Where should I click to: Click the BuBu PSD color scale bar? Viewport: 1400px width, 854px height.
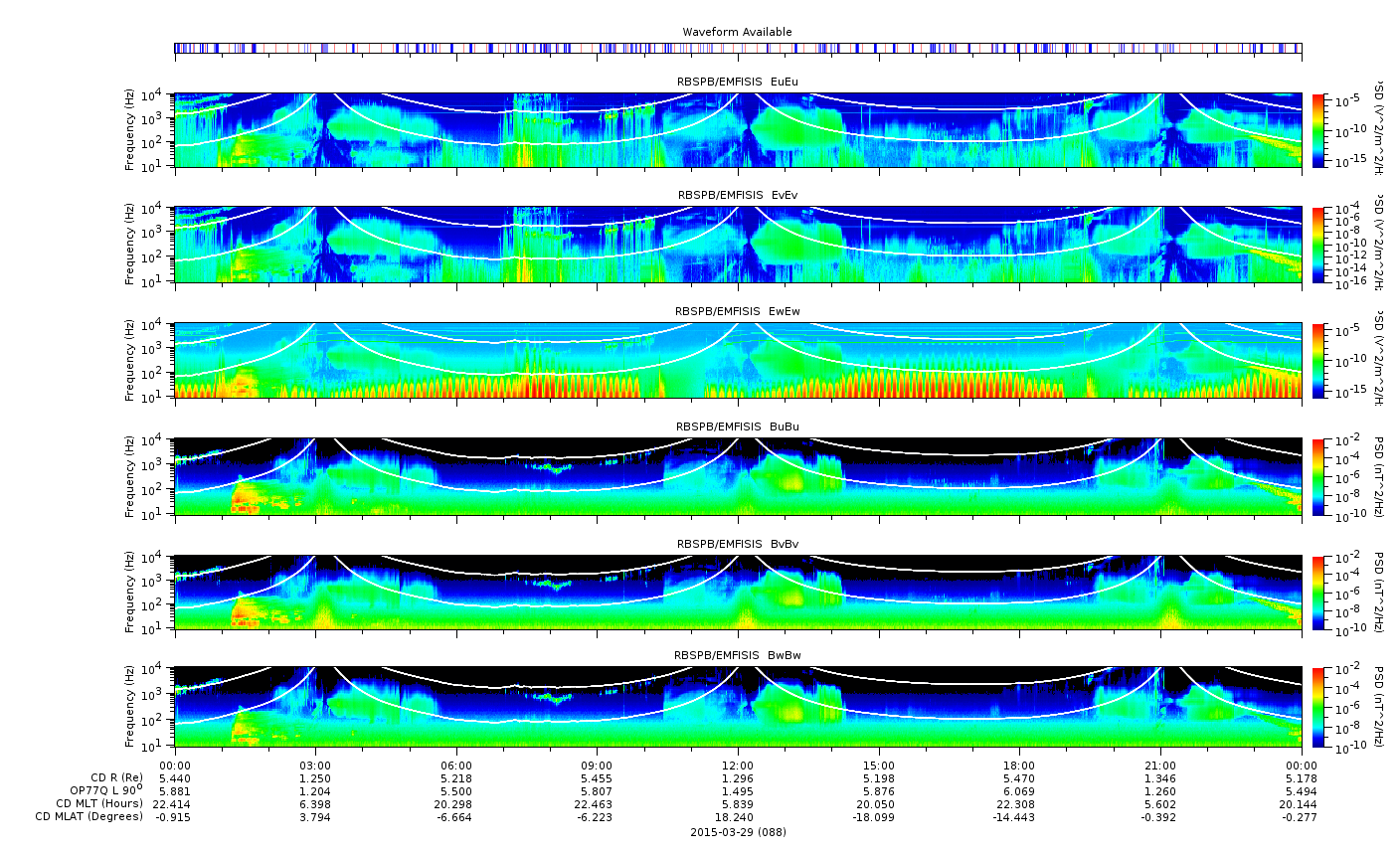pos(1318,476)
